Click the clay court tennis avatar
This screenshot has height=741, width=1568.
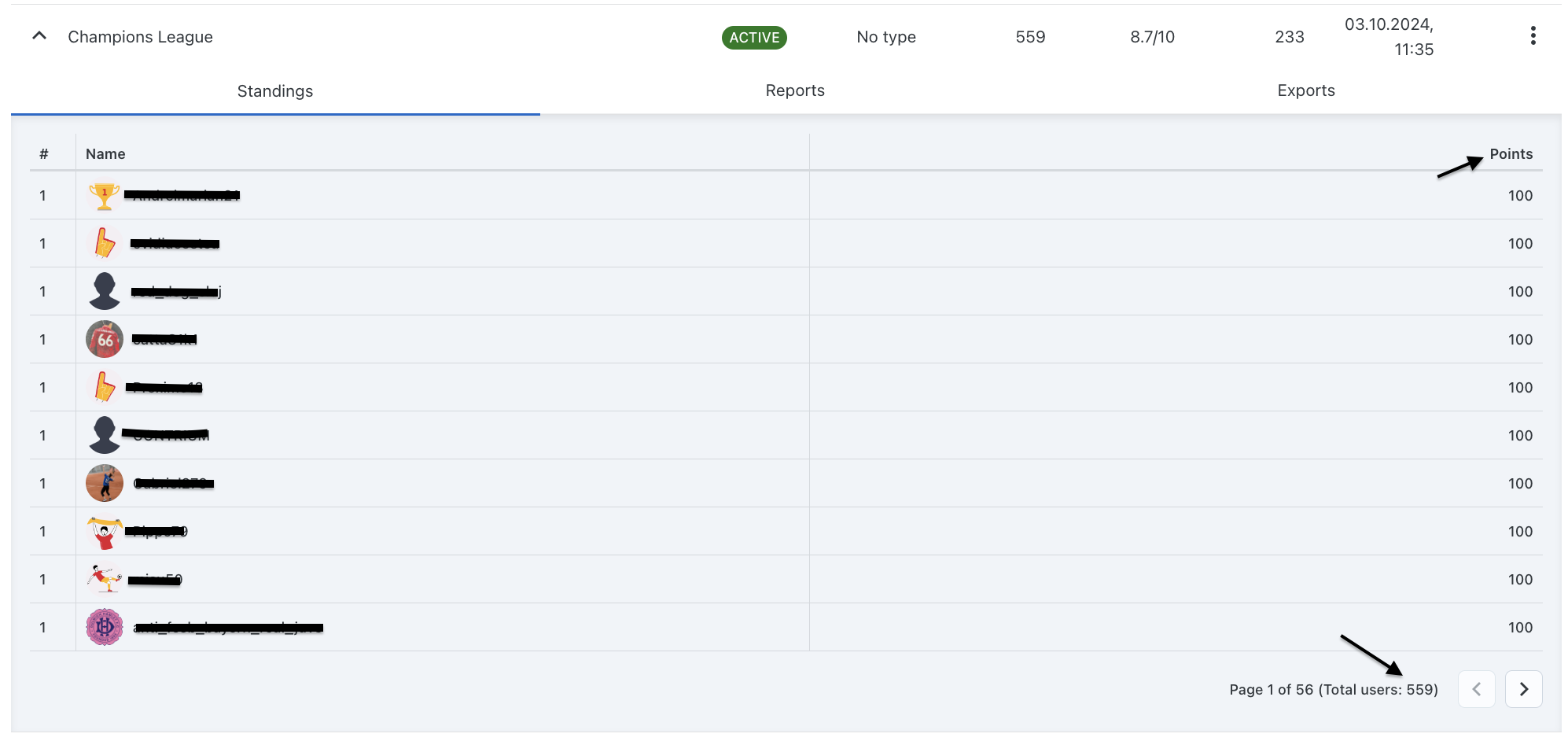(105, 483)
